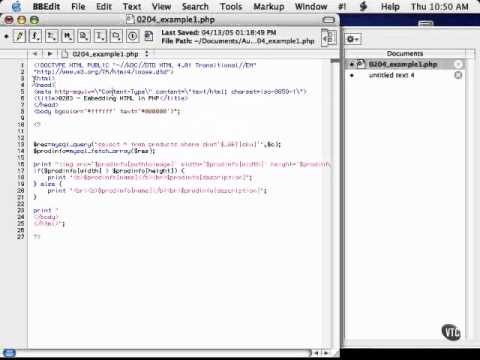Click line number 27 in gutter
This screenshot has width=480, height=360.
(x=21, y=237)
